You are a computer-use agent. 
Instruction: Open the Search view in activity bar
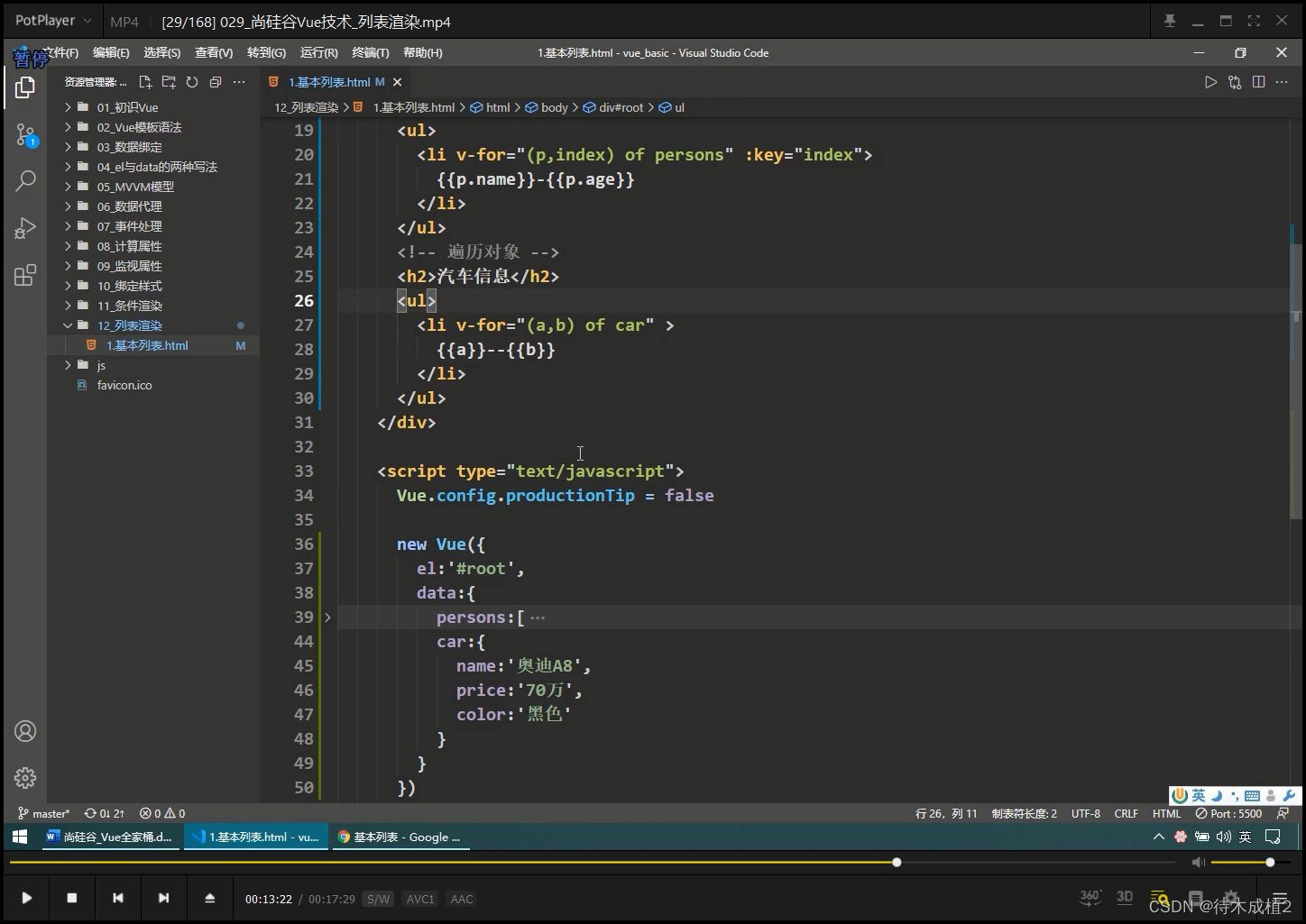point(25,180)
